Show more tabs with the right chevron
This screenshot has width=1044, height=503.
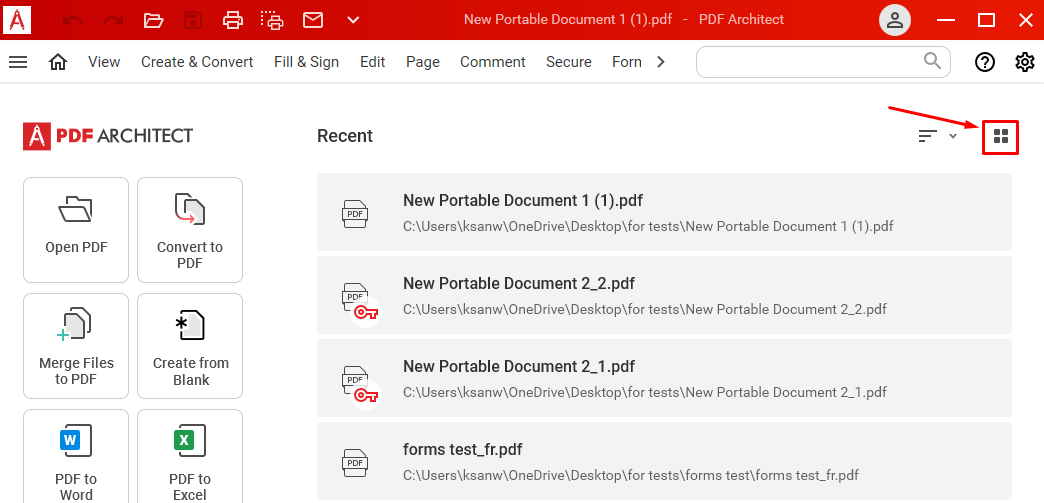point(660,62)
